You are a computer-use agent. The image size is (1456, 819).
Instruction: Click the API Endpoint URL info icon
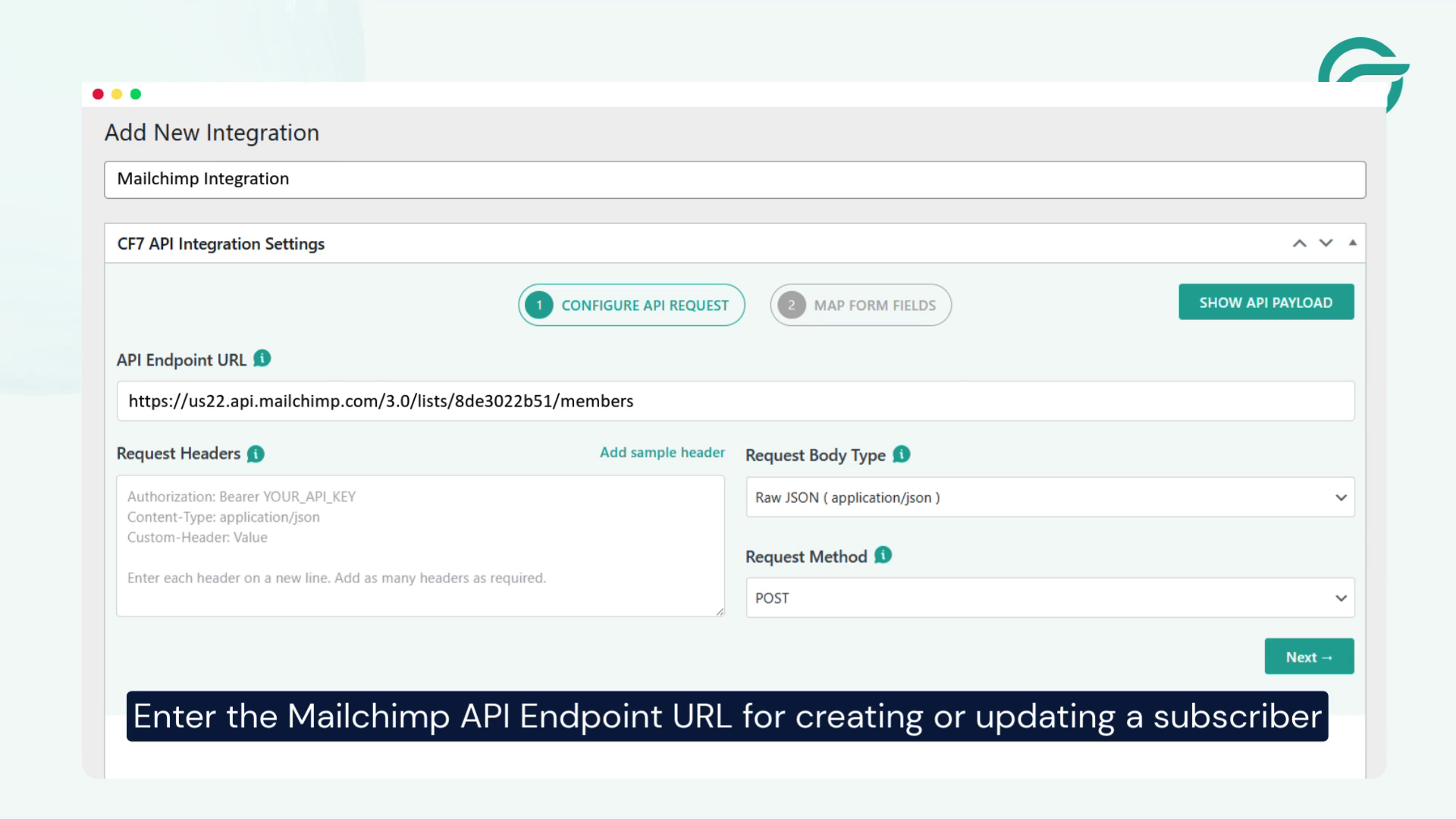[x=262, y=359]
